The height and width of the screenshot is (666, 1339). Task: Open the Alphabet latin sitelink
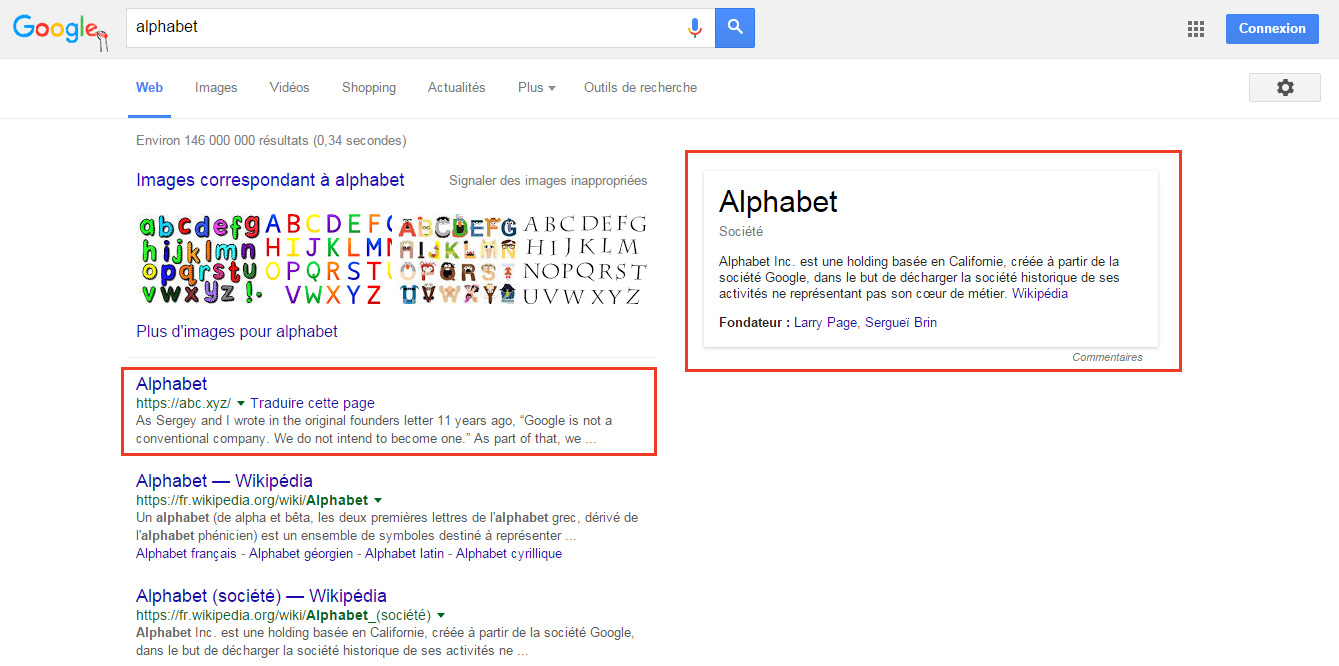[405, 553]
